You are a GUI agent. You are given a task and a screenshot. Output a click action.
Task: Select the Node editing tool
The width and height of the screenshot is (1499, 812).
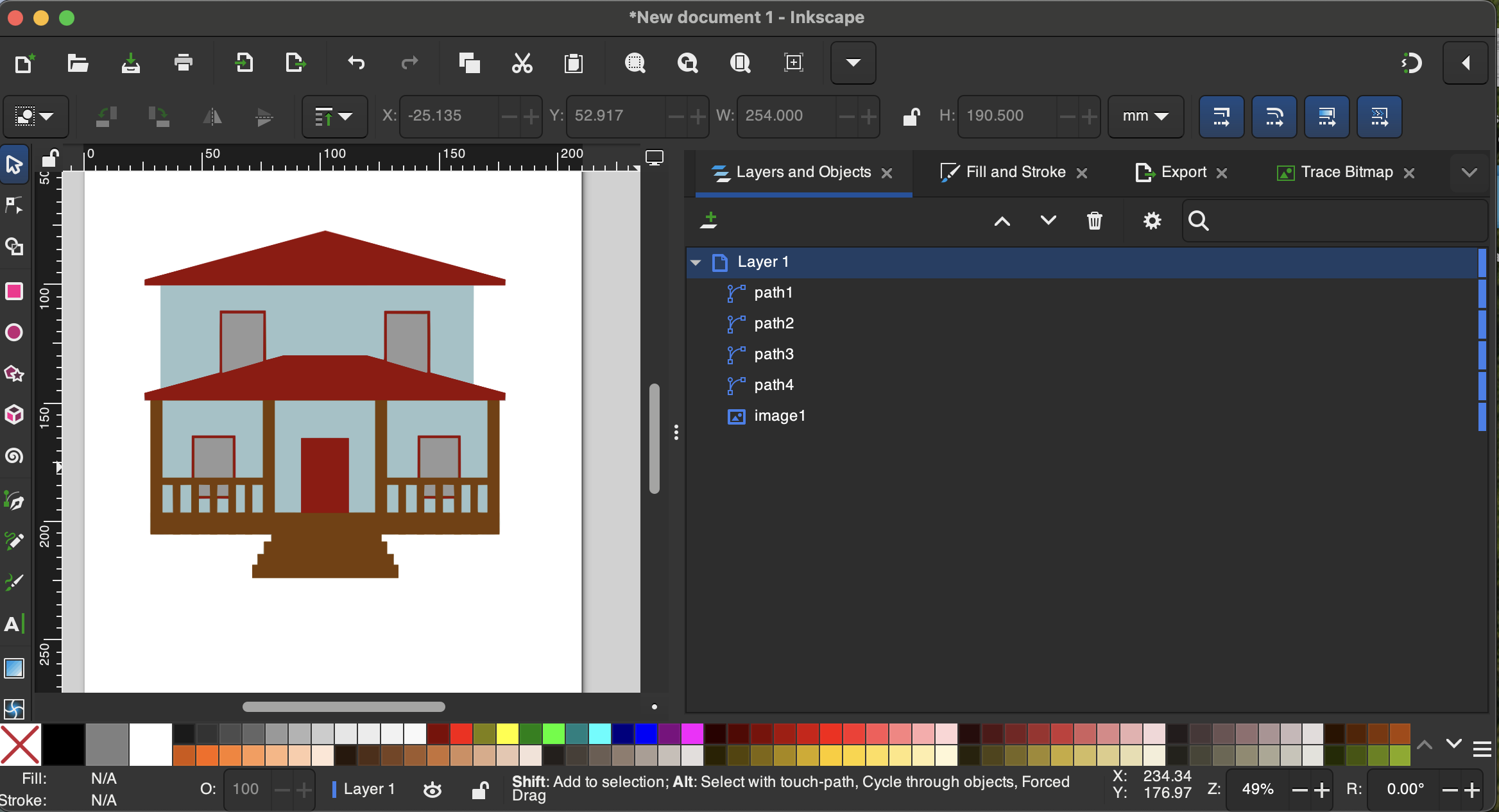point(14,205)
